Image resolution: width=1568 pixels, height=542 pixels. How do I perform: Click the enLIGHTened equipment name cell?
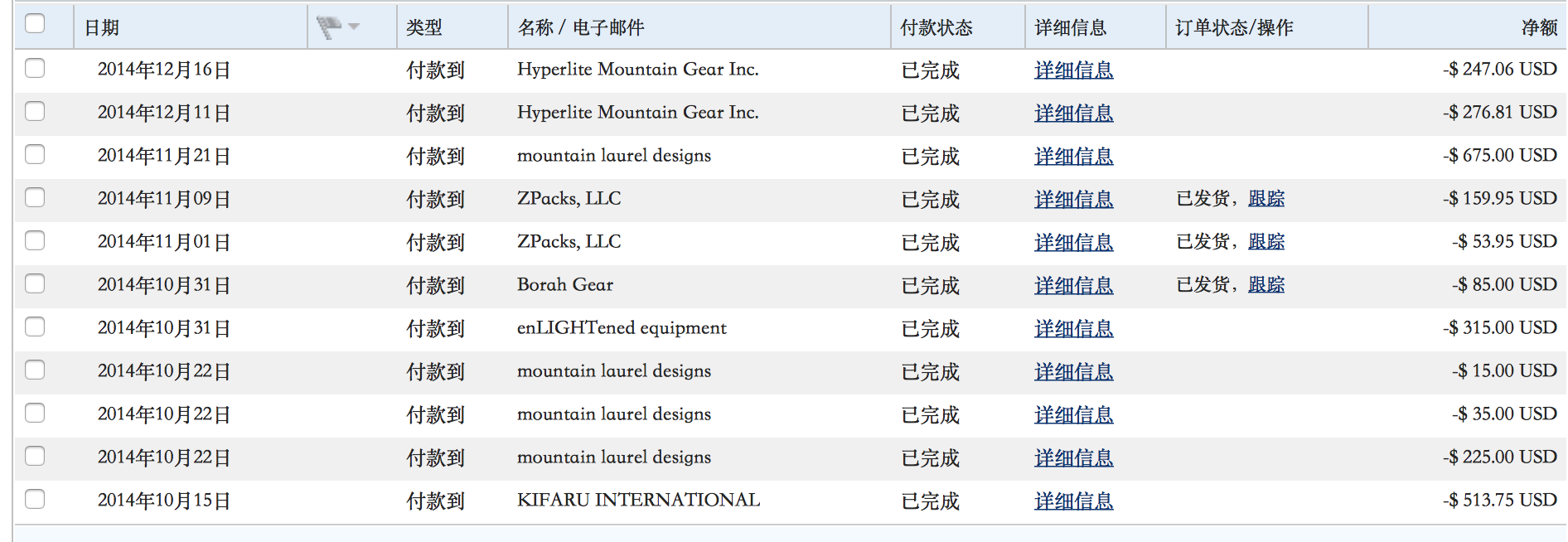pyautogui.click(x=622, y=328)
